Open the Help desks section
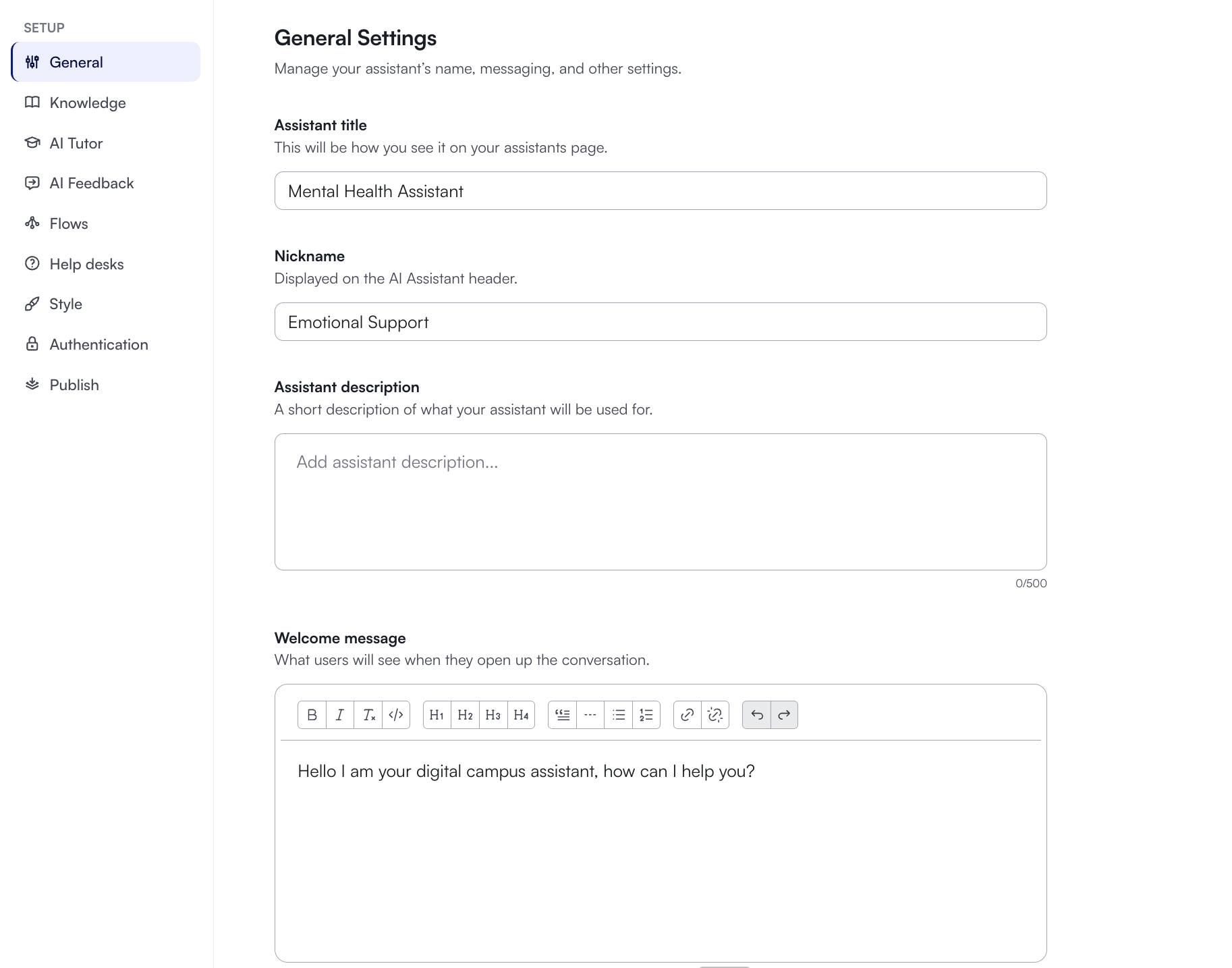This screenshot has height=968, width=1232. 106,264
